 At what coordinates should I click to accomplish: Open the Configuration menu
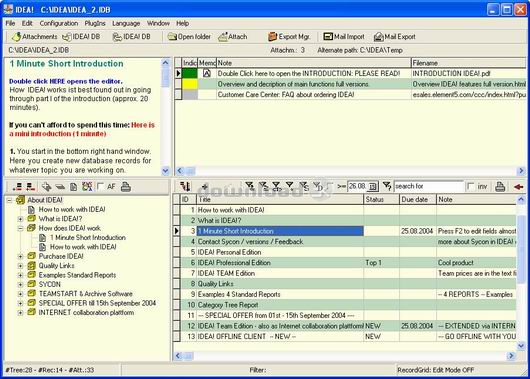pos(59,23)
